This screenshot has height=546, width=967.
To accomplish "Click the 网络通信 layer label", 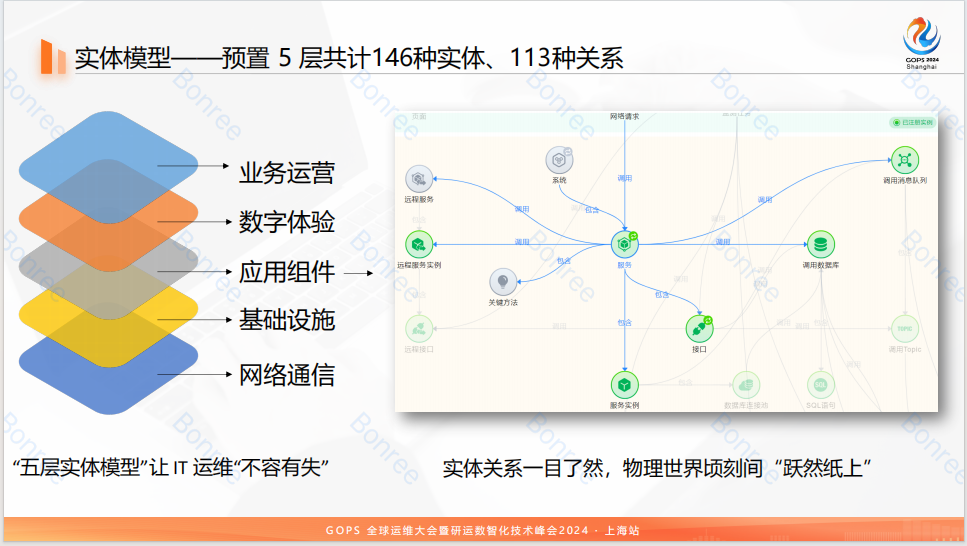I will click(x=287, y=375).
